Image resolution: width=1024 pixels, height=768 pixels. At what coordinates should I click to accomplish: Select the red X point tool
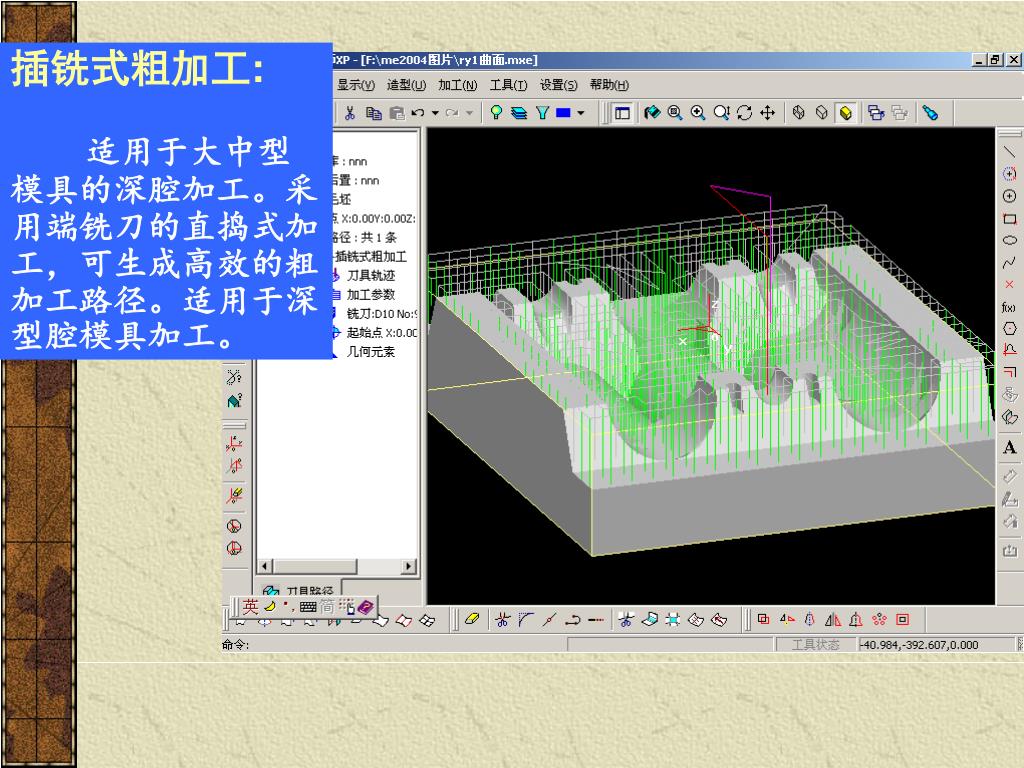1010,285
